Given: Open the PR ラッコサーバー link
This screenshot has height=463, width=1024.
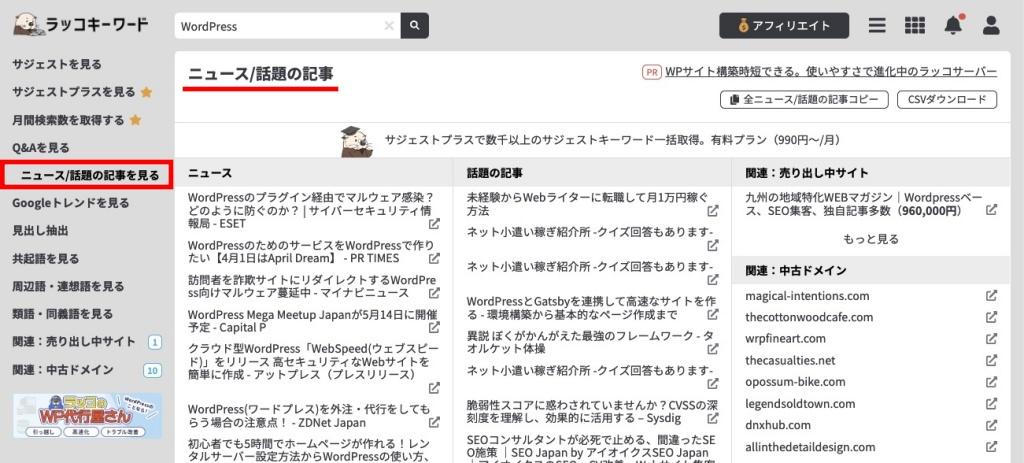Looking at the screenshot, I should pyautogui.click(x=831, y=72).
